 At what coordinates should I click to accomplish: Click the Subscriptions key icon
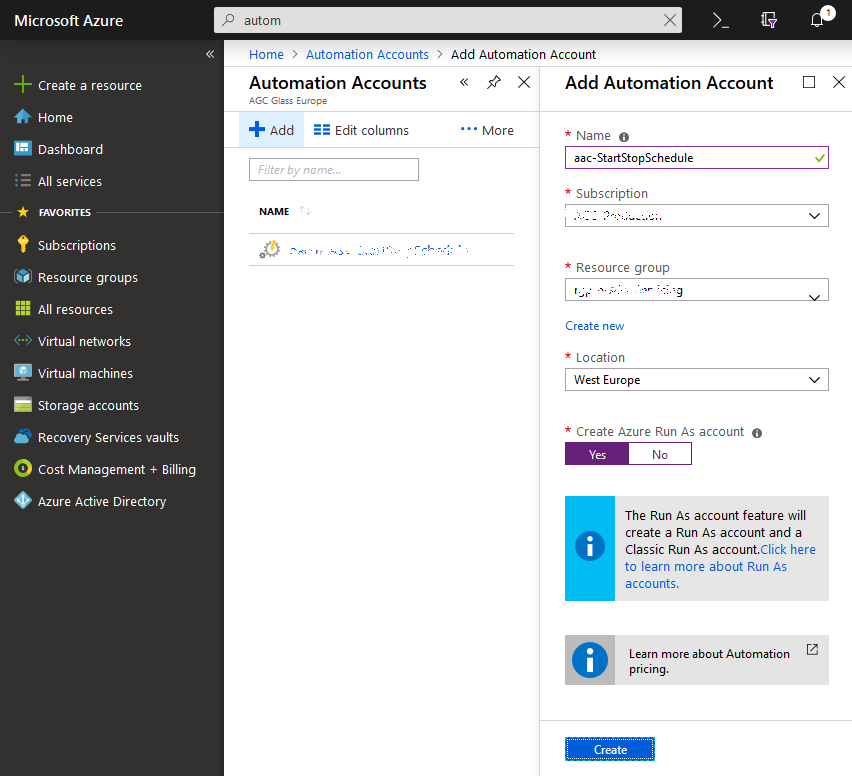tap(23, 245)
